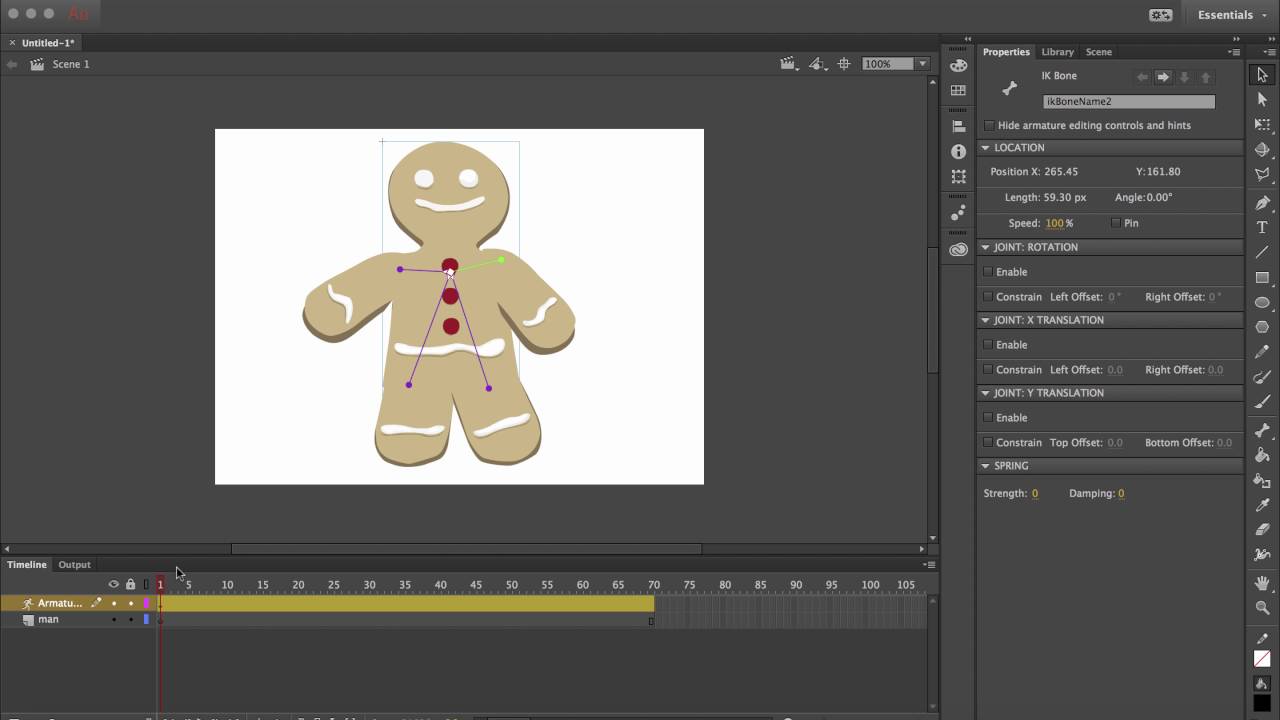Select the Ink Bottle tool
Viewport: 1280px width, 720px height.
click(1262, 480)
